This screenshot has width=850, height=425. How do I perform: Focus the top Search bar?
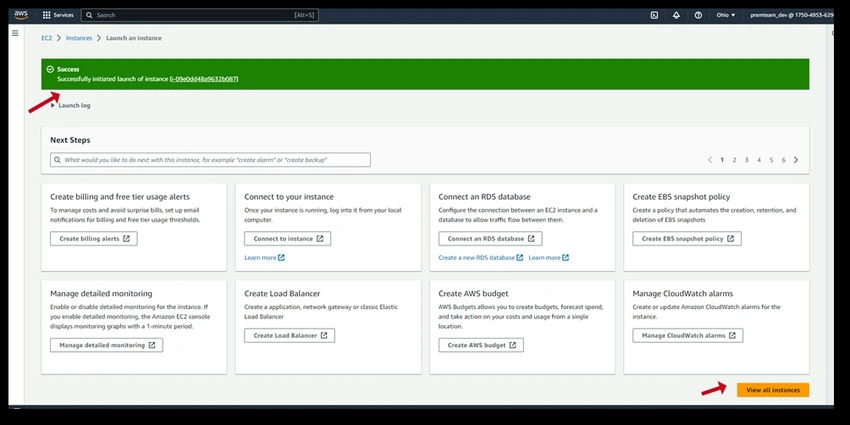(200, 15)
